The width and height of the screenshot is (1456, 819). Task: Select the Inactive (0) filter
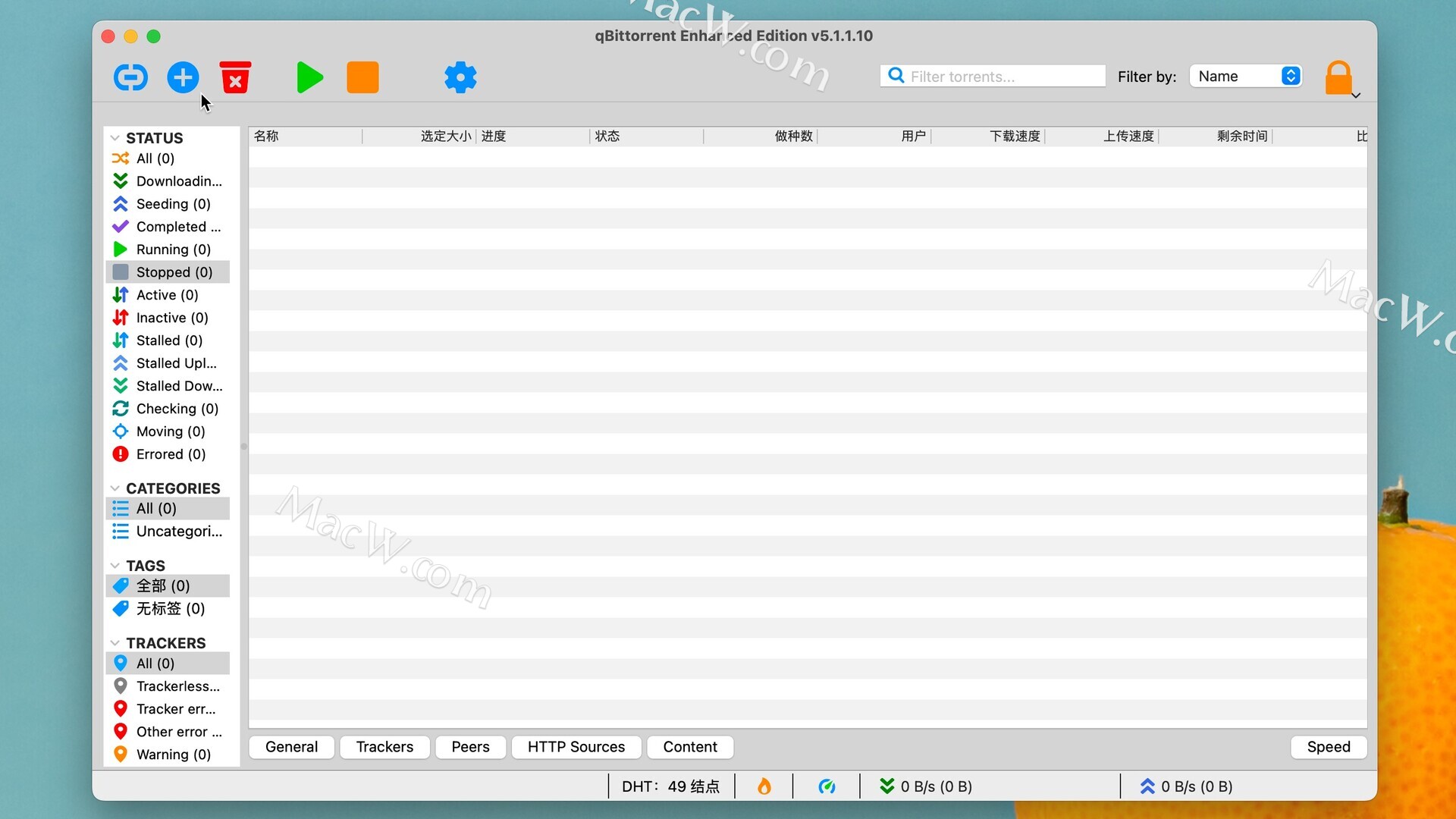[x=168, y=318]
